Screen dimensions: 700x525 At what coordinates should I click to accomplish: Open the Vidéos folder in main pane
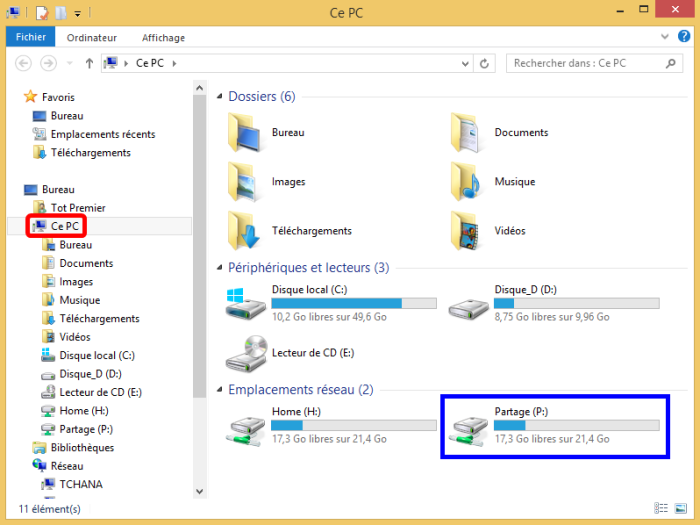click(x=488, y=231)
